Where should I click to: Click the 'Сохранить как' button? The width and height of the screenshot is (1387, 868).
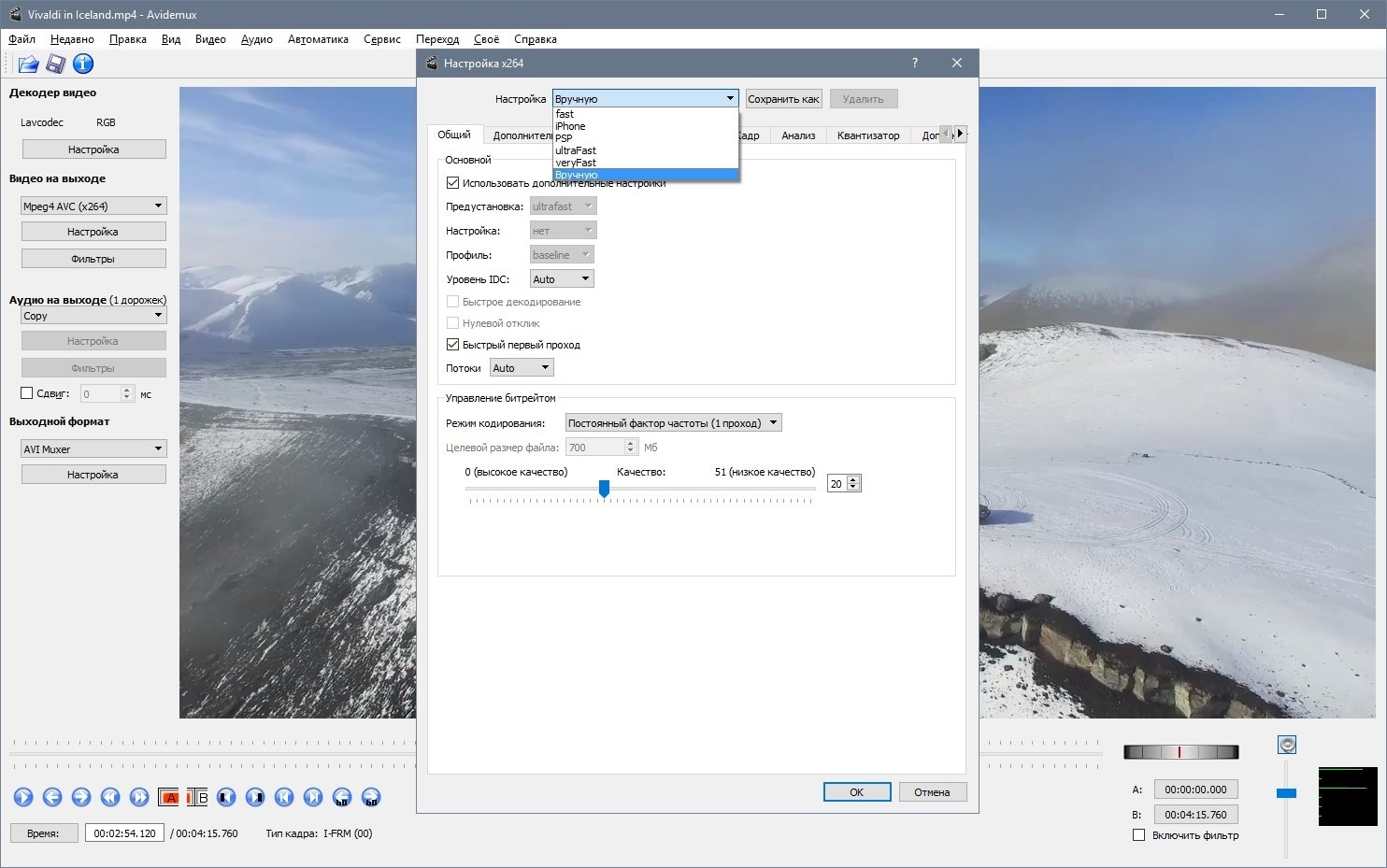(783, 99)
